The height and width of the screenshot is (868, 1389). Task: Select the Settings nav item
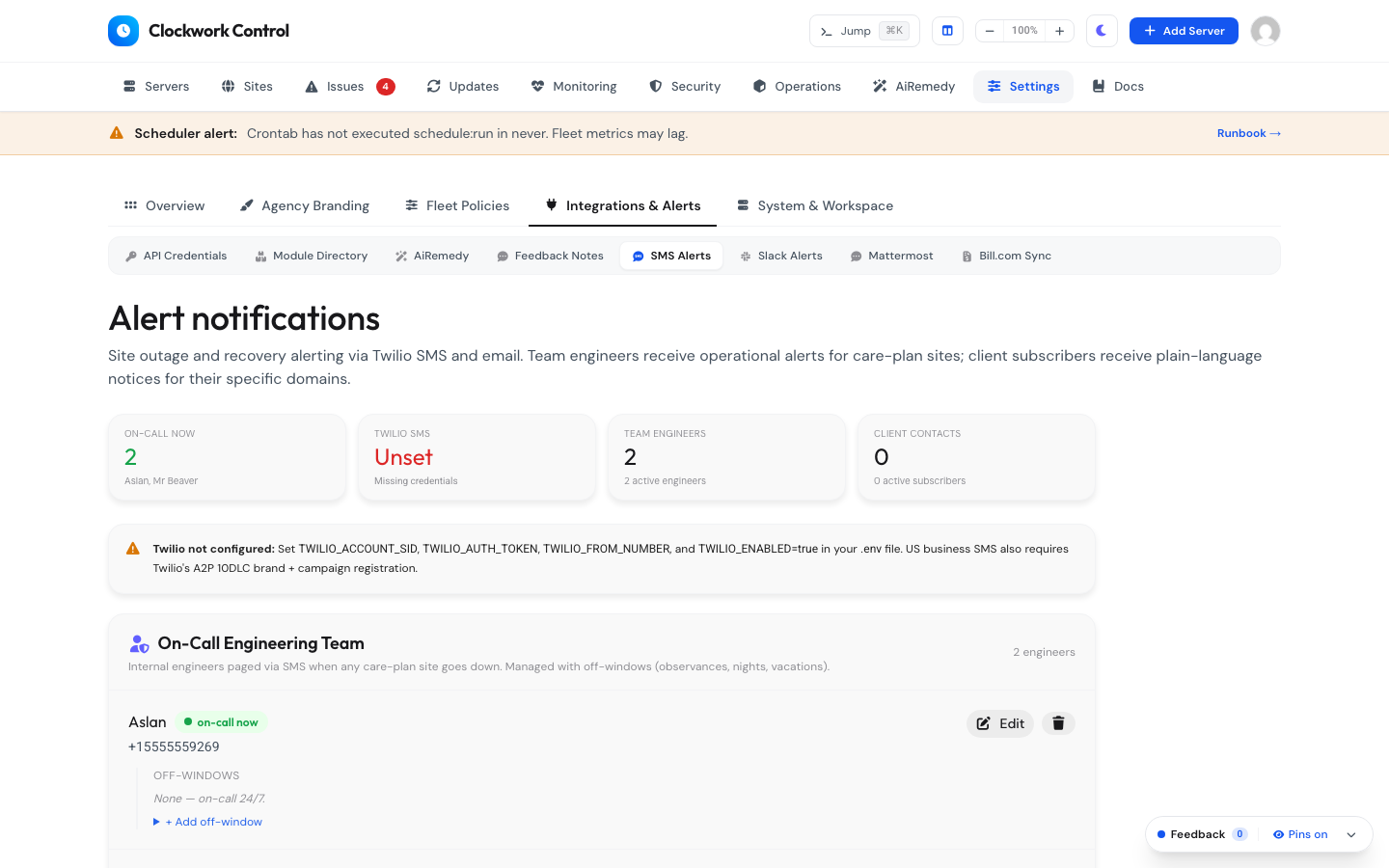pos(1023,87)
